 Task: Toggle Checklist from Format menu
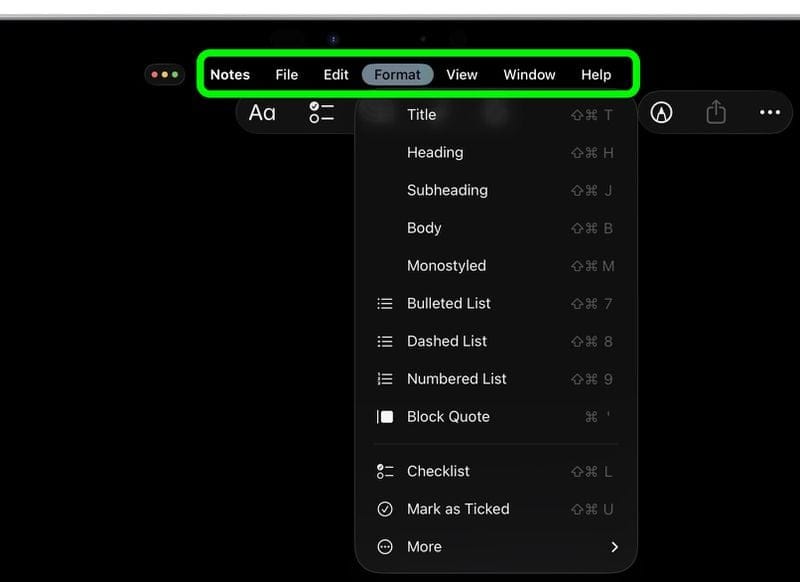coord(438,471)
